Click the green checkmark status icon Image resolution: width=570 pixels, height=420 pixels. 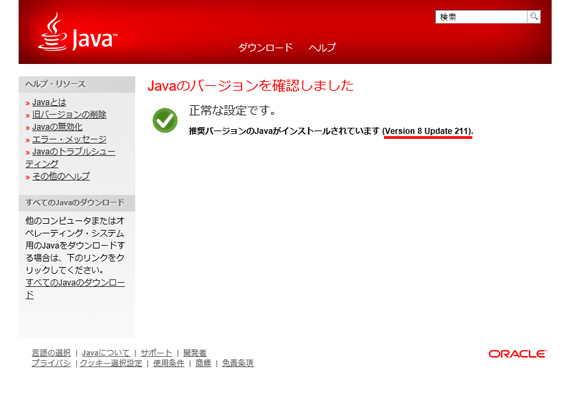(x=165, y=120)
